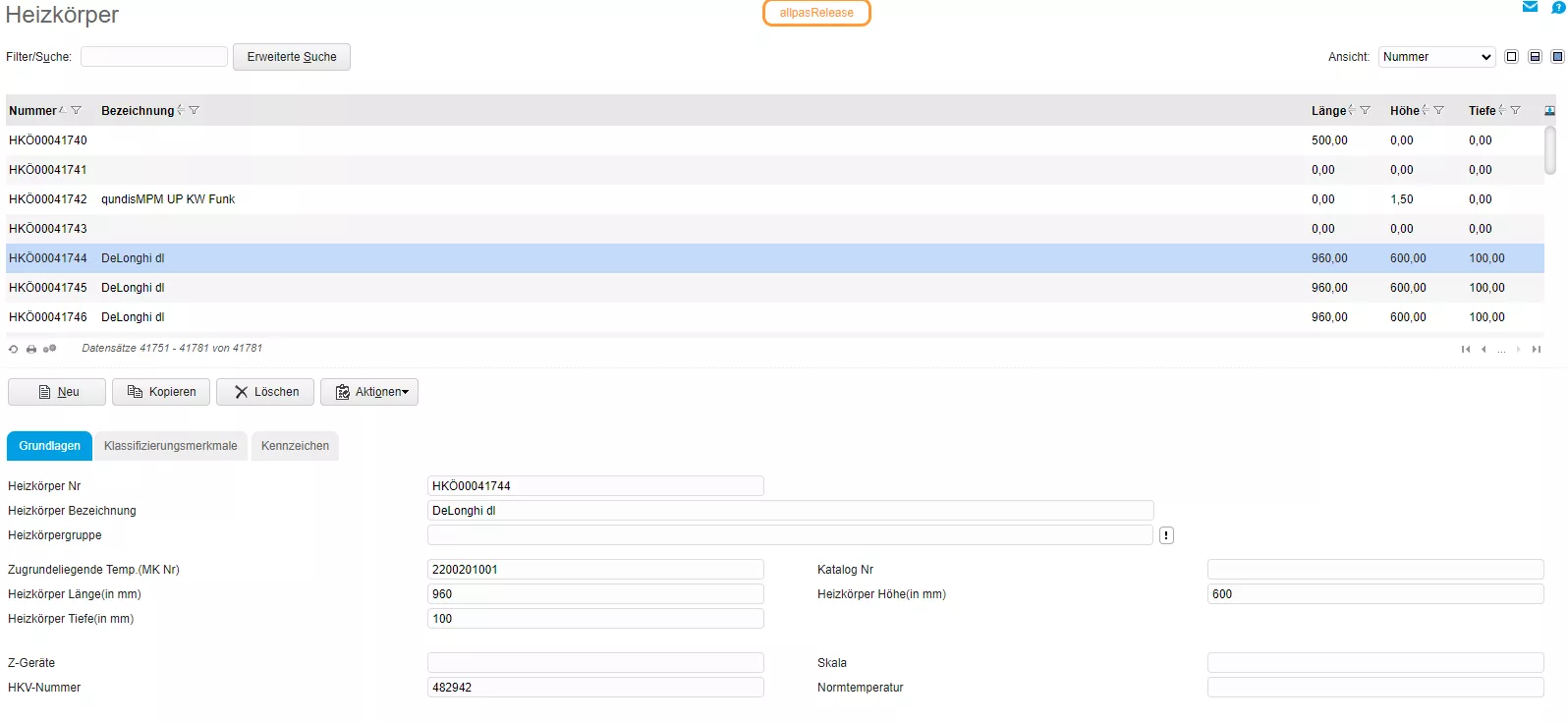Go to the previous page of records
The image size is (1568, 722).
click(1484, 349)
